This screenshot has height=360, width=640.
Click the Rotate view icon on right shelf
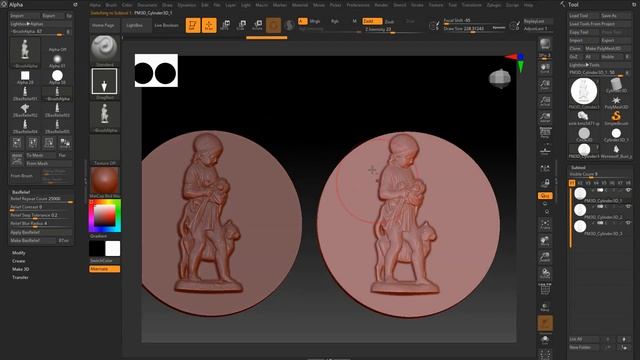coord(545,273)
